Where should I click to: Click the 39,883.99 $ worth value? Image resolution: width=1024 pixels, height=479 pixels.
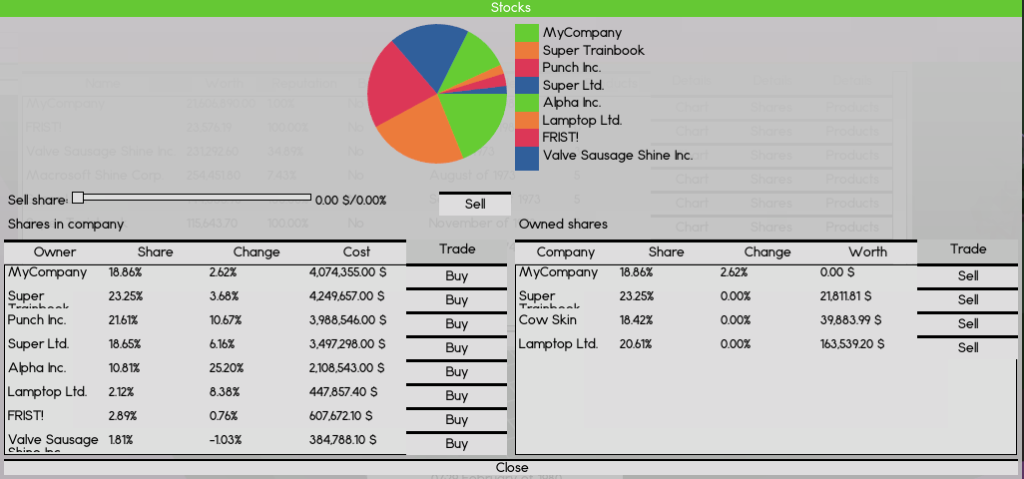850,320
